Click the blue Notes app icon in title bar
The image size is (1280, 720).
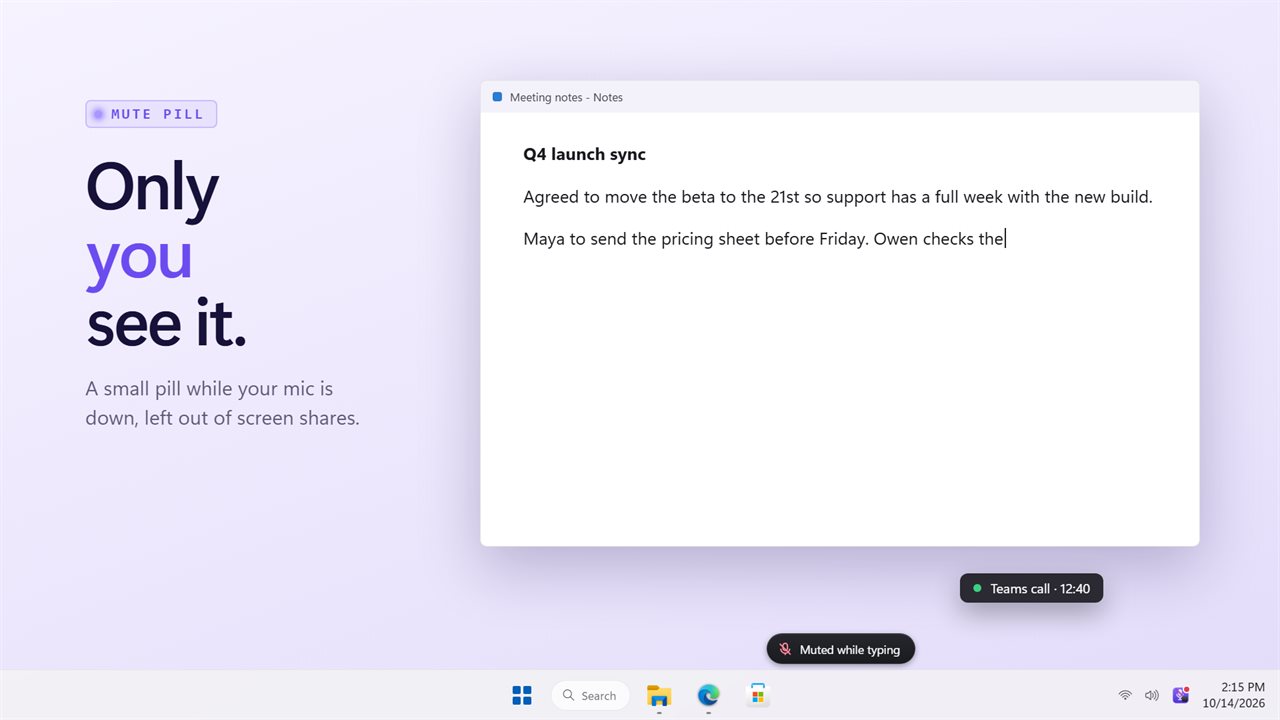coord(497,97)
